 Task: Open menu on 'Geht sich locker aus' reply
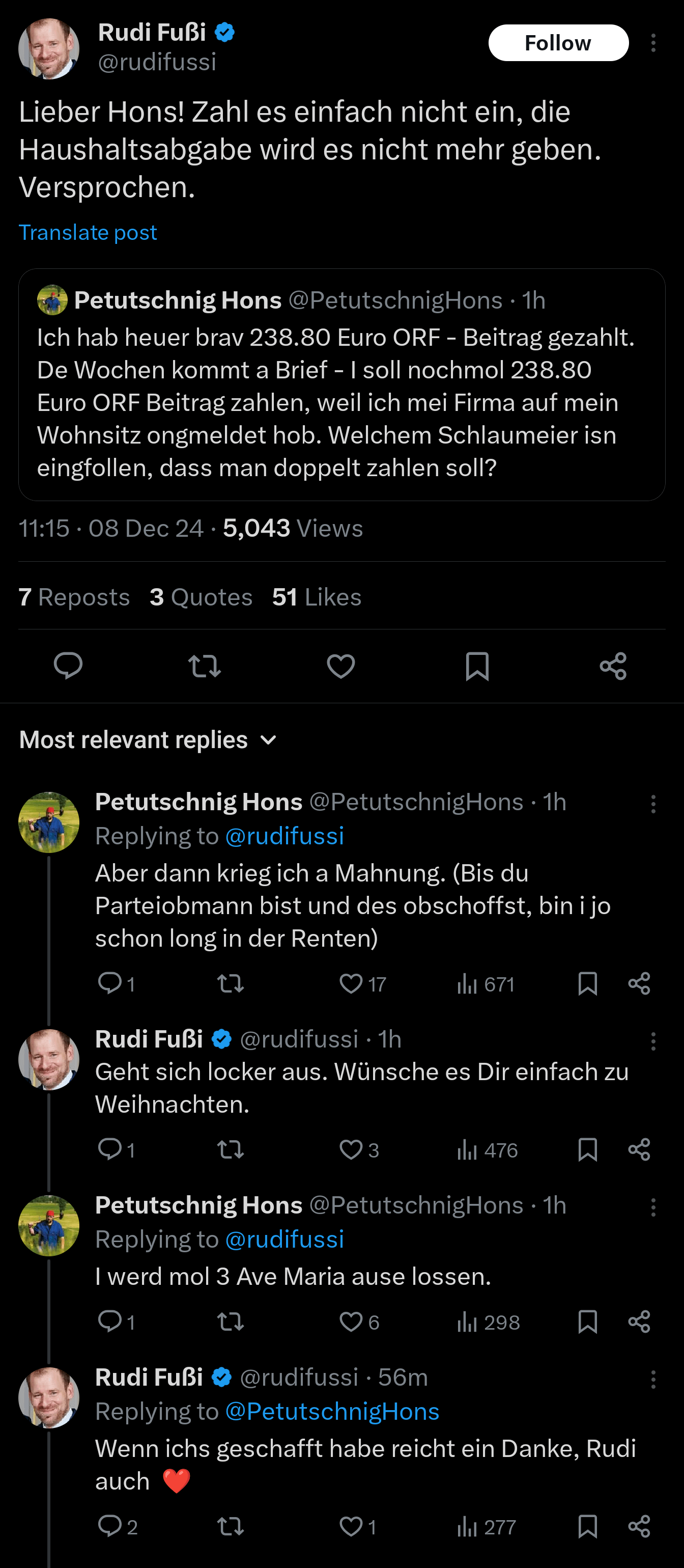coord(653,1041)
